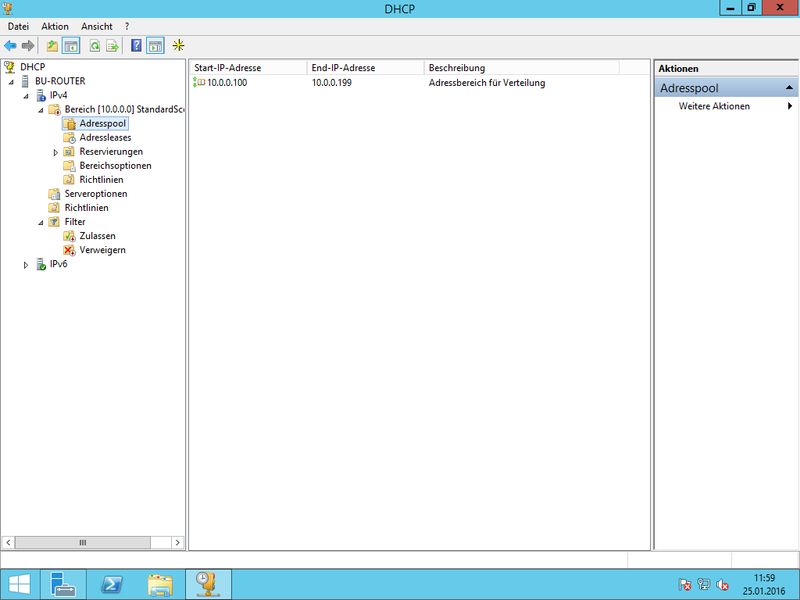Select the 10.0.0.100 address range row
This screenshot has height=600, width=800.
226,83
